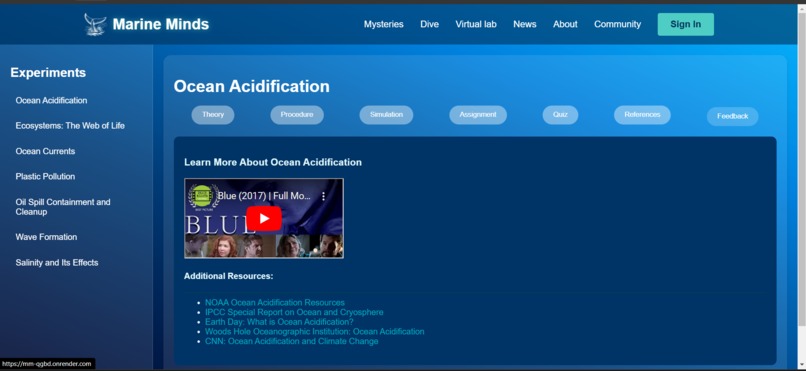This screenshot has height=371, width=806.
Task: Click Learn More About Ocean Acidification heading
Action: [x=273, y=162]
